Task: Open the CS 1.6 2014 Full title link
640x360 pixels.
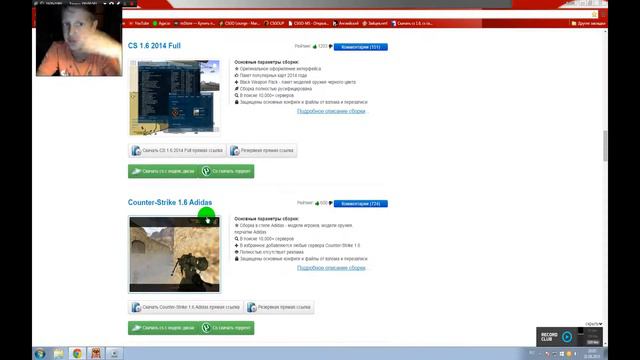Action: pos(154,46)
